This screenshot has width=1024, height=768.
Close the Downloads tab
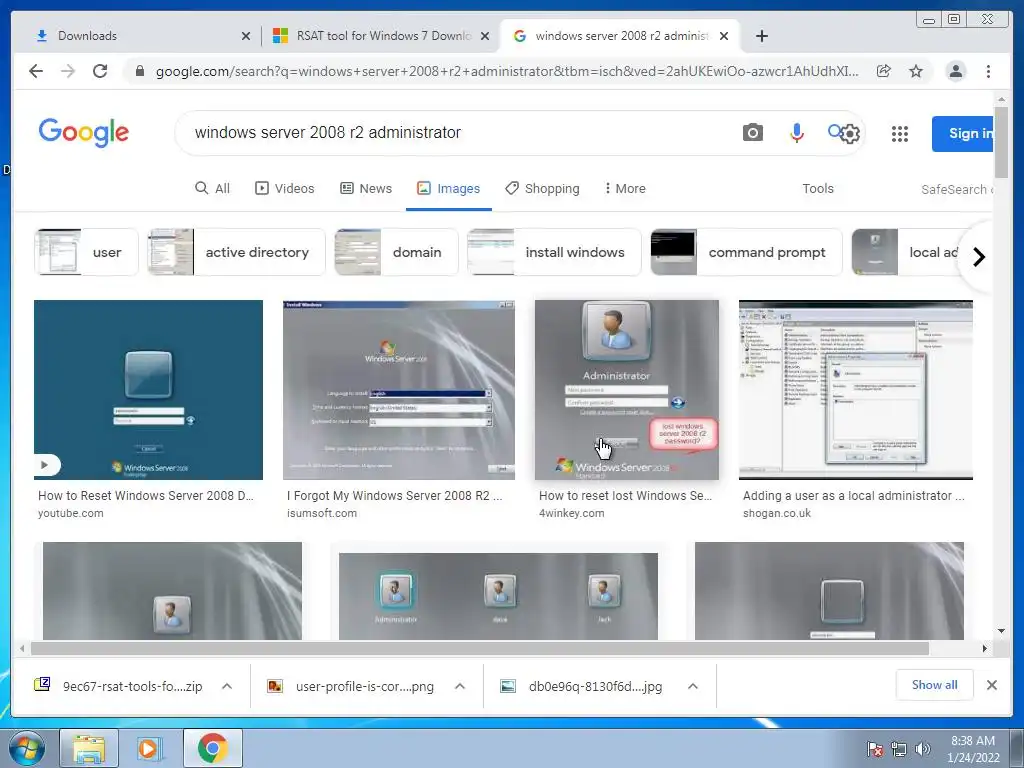pyautogui.click(x=246, y=36)
